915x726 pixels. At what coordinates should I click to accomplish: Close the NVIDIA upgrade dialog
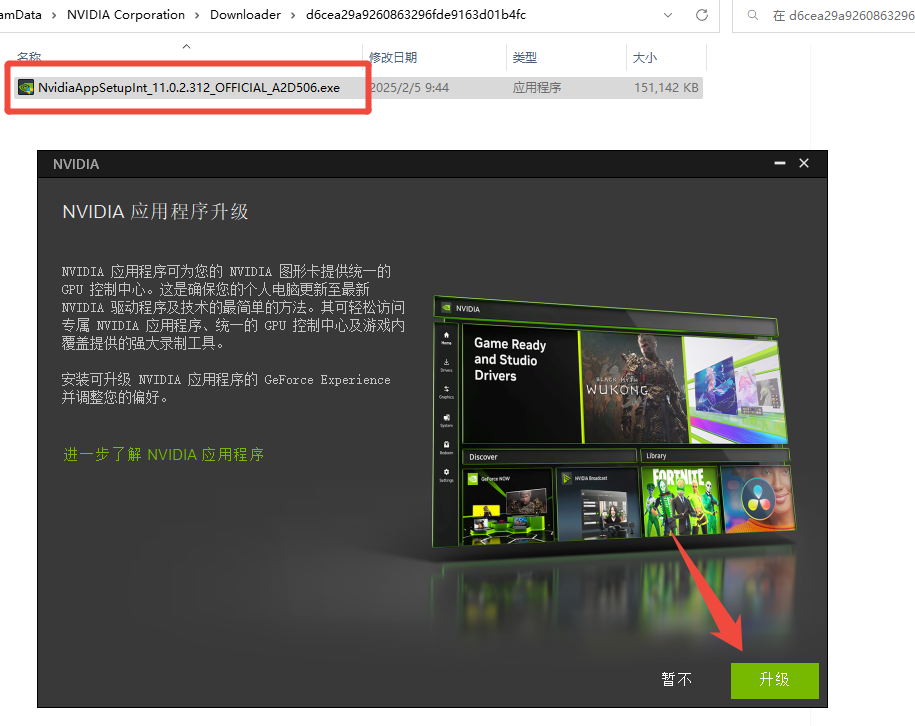[x=804, y=163]
